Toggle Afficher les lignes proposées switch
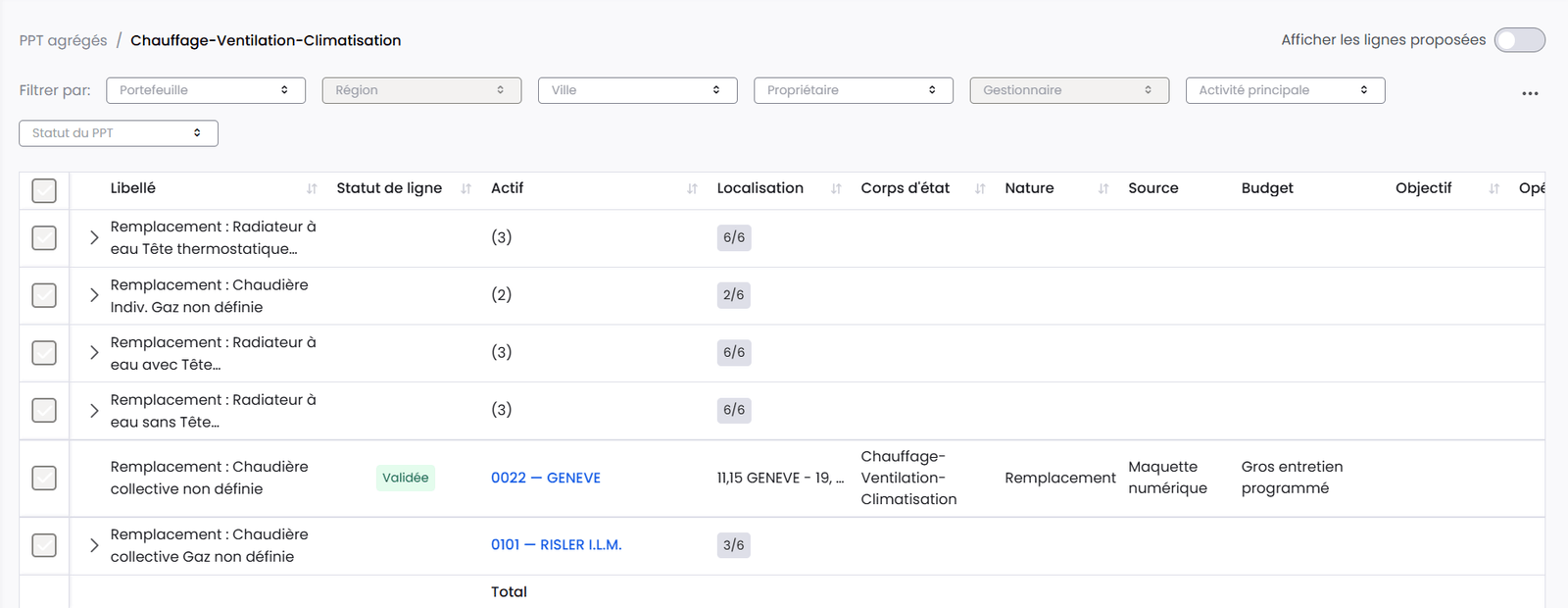 [x=1520, y=40]
